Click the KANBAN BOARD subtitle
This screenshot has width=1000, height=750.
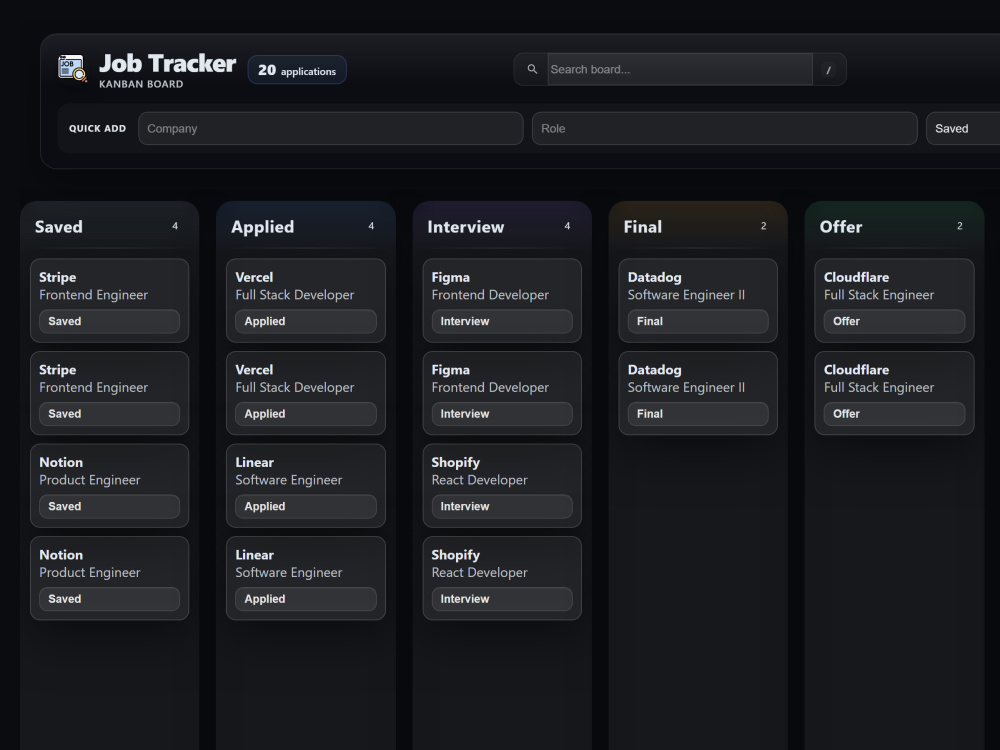tap(141, 84)
